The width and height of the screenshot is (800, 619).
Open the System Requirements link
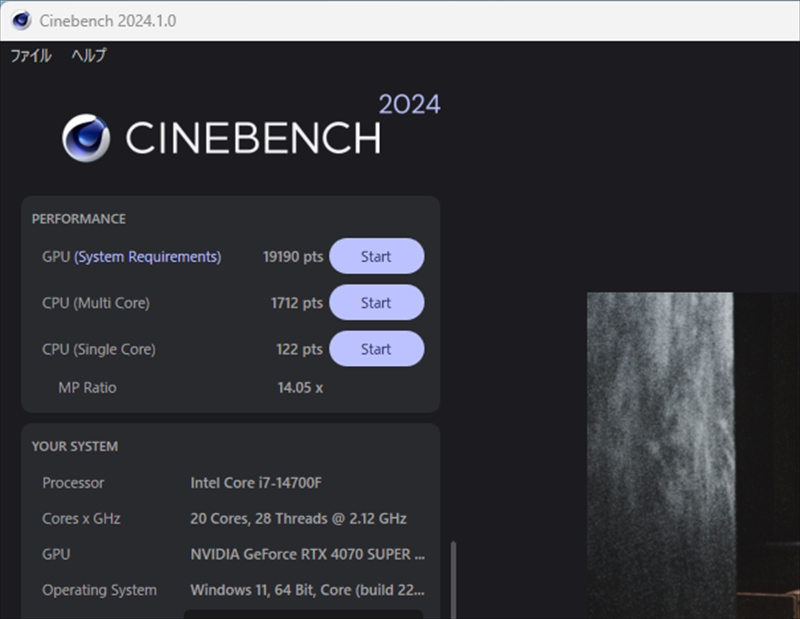click(x=147, y=257)
